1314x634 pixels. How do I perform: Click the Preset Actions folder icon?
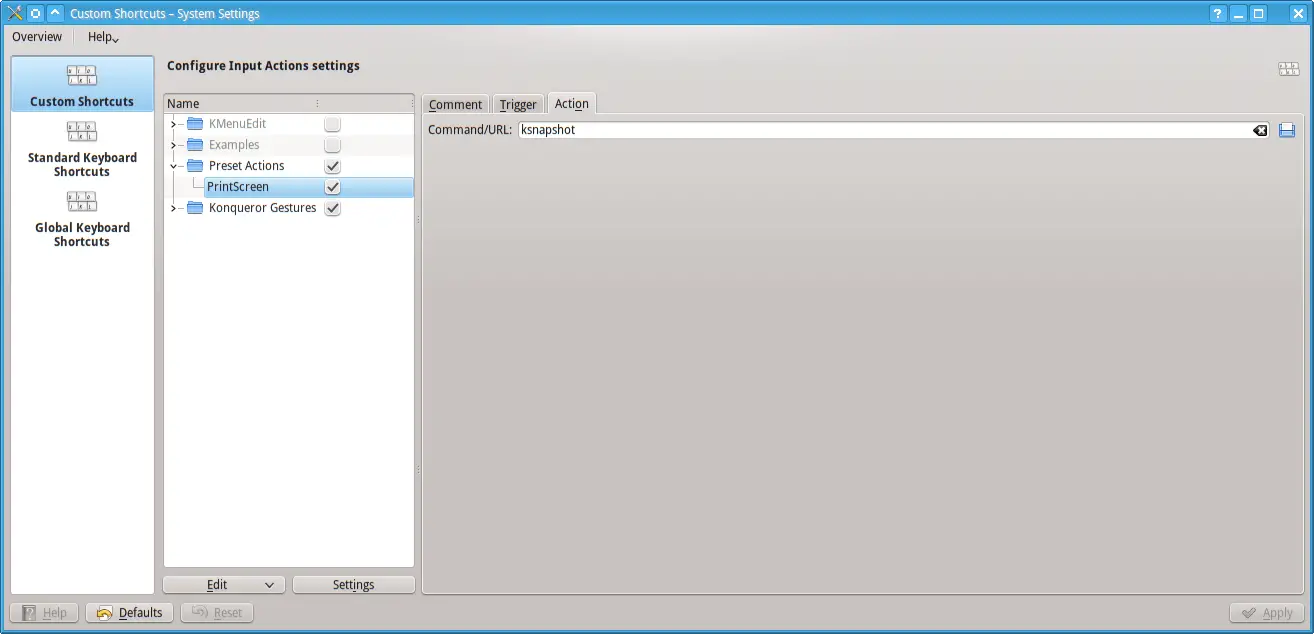(195, 166)
